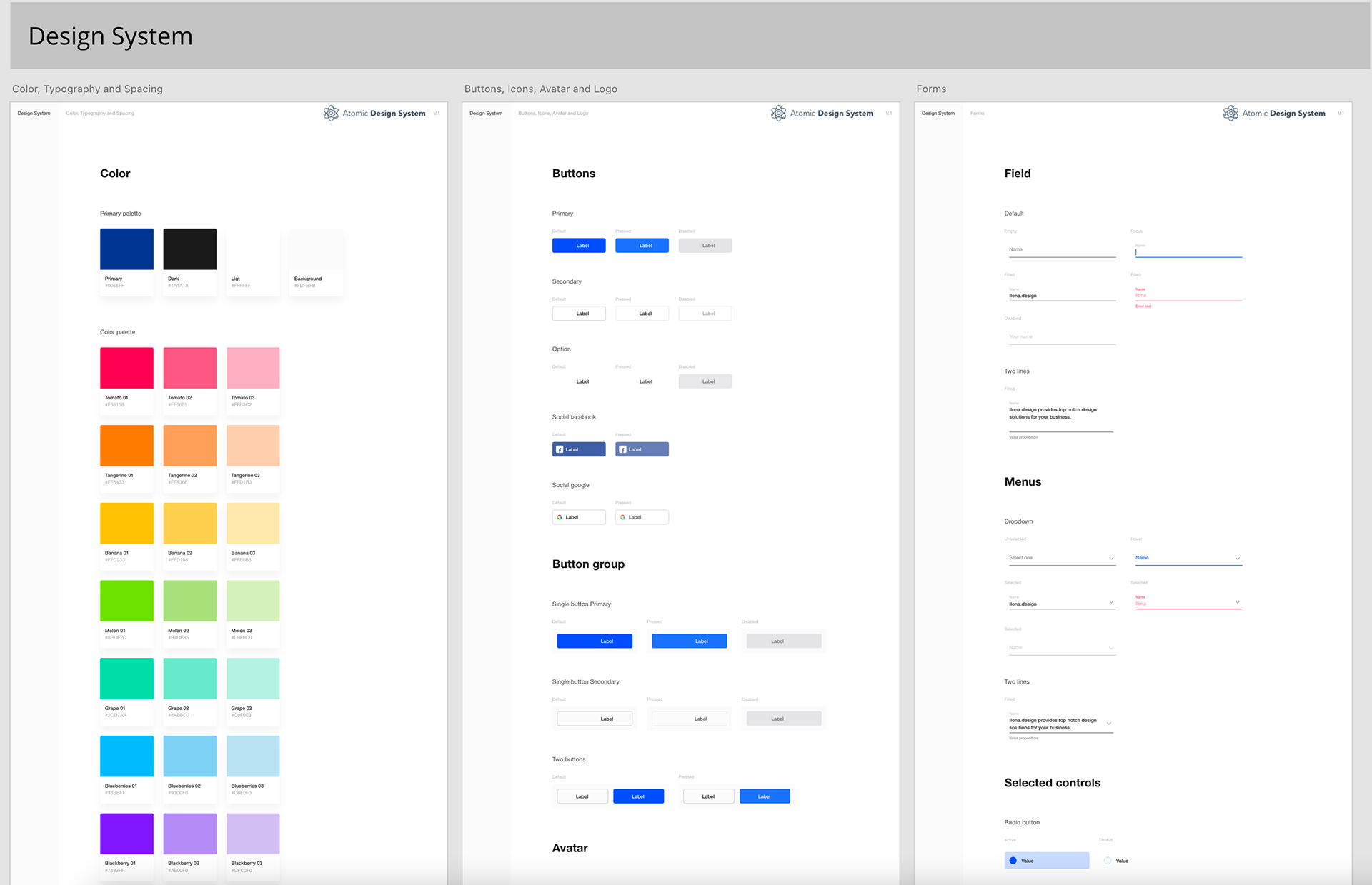The height and width of the screenshot is (885, 1372).
Task: Click the Single button Secondary default Label
Action: click(595, 719)
